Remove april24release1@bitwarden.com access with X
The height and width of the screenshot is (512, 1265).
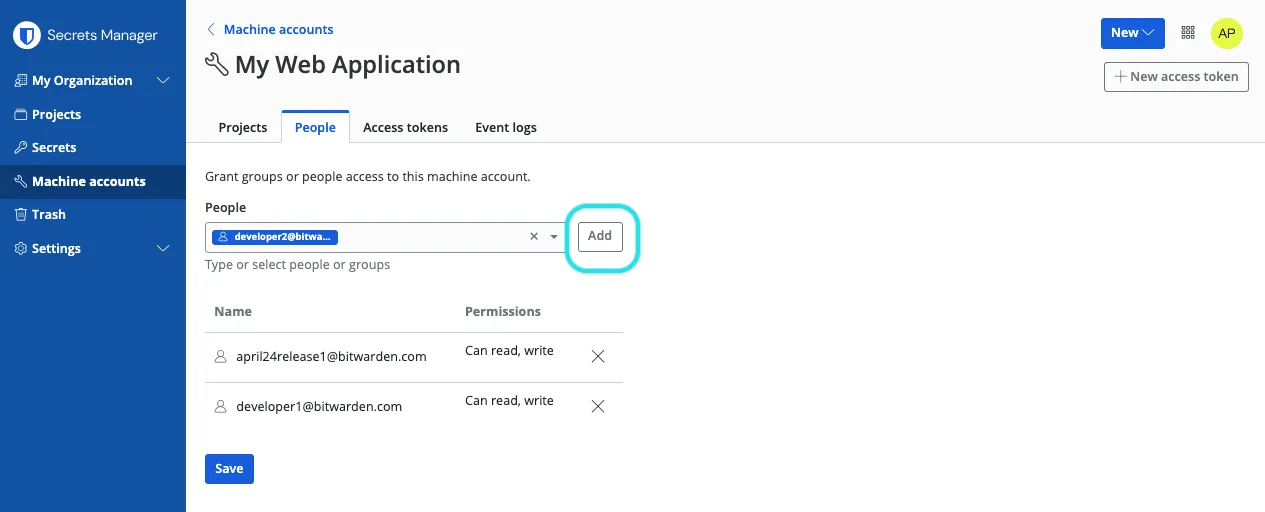tap(598, 356)
